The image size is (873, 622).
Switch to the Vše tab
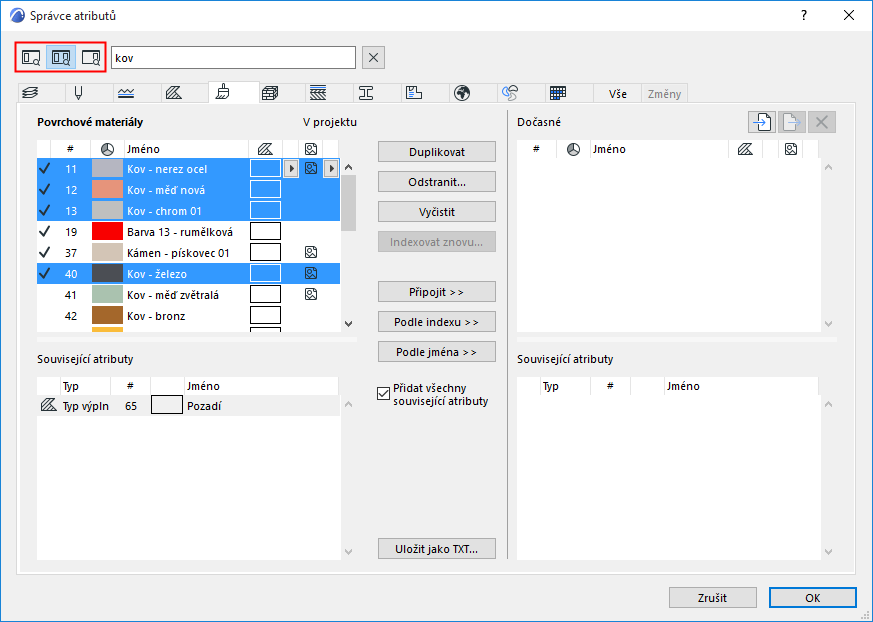(617, 94)
